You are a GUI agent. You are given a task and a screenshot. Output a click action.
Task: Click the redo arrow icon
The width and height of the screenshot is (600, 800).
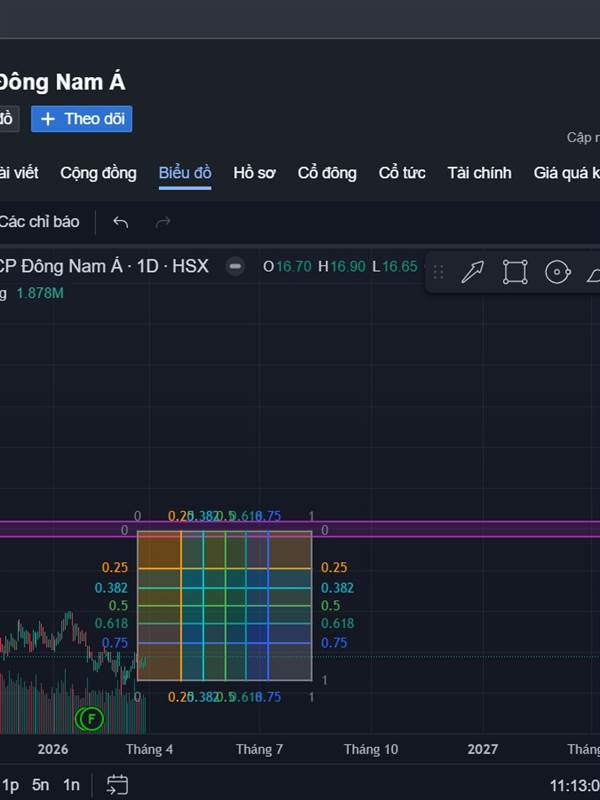(163, 222)
